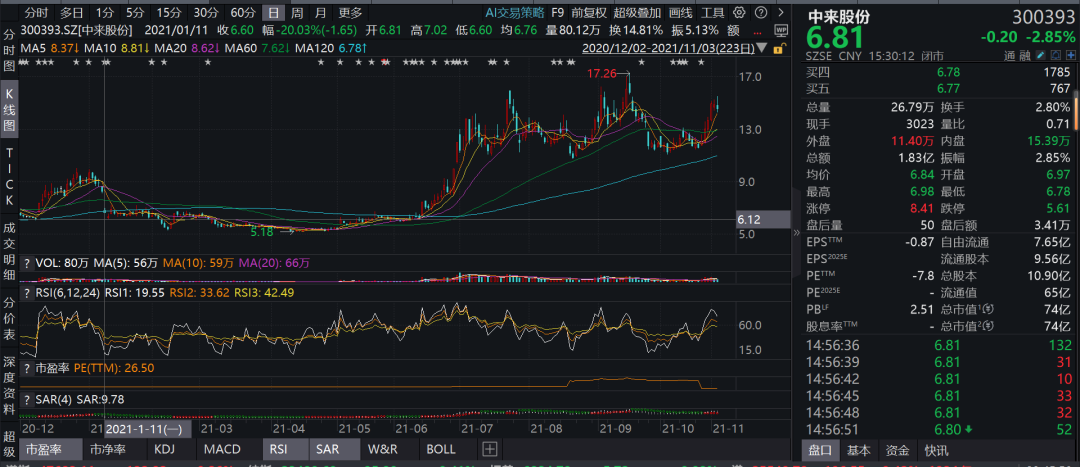Click the help question mark beside RSI(6,12,24)

pos(27,293)
